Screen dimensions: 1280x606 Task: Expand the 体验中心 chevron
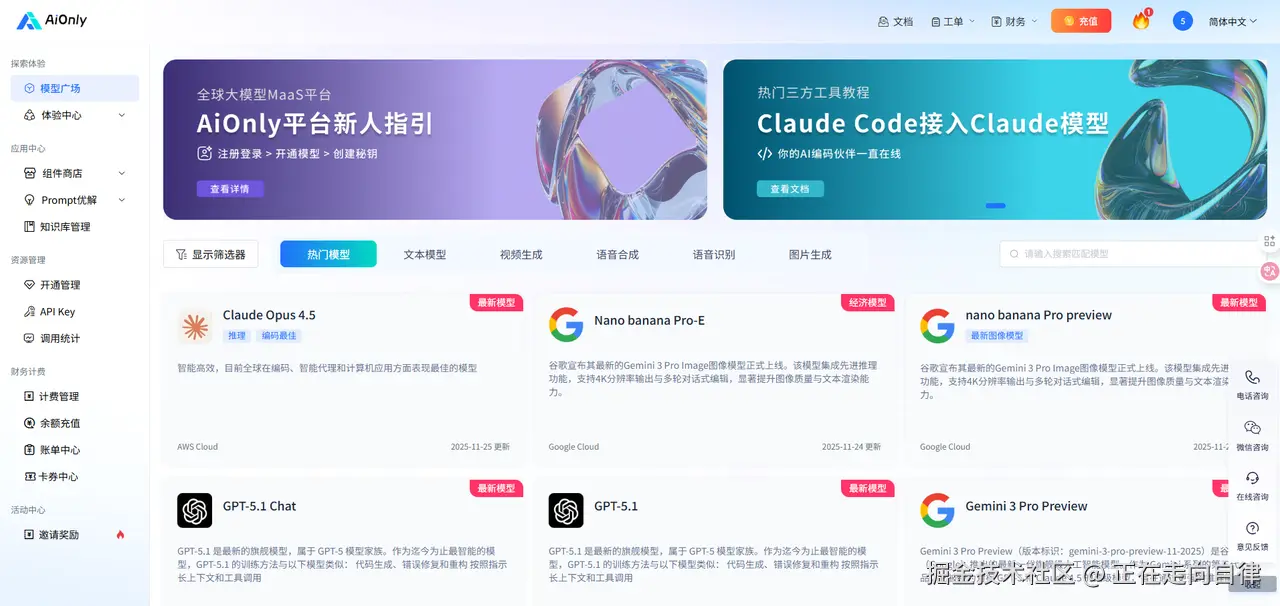point(122,115)
